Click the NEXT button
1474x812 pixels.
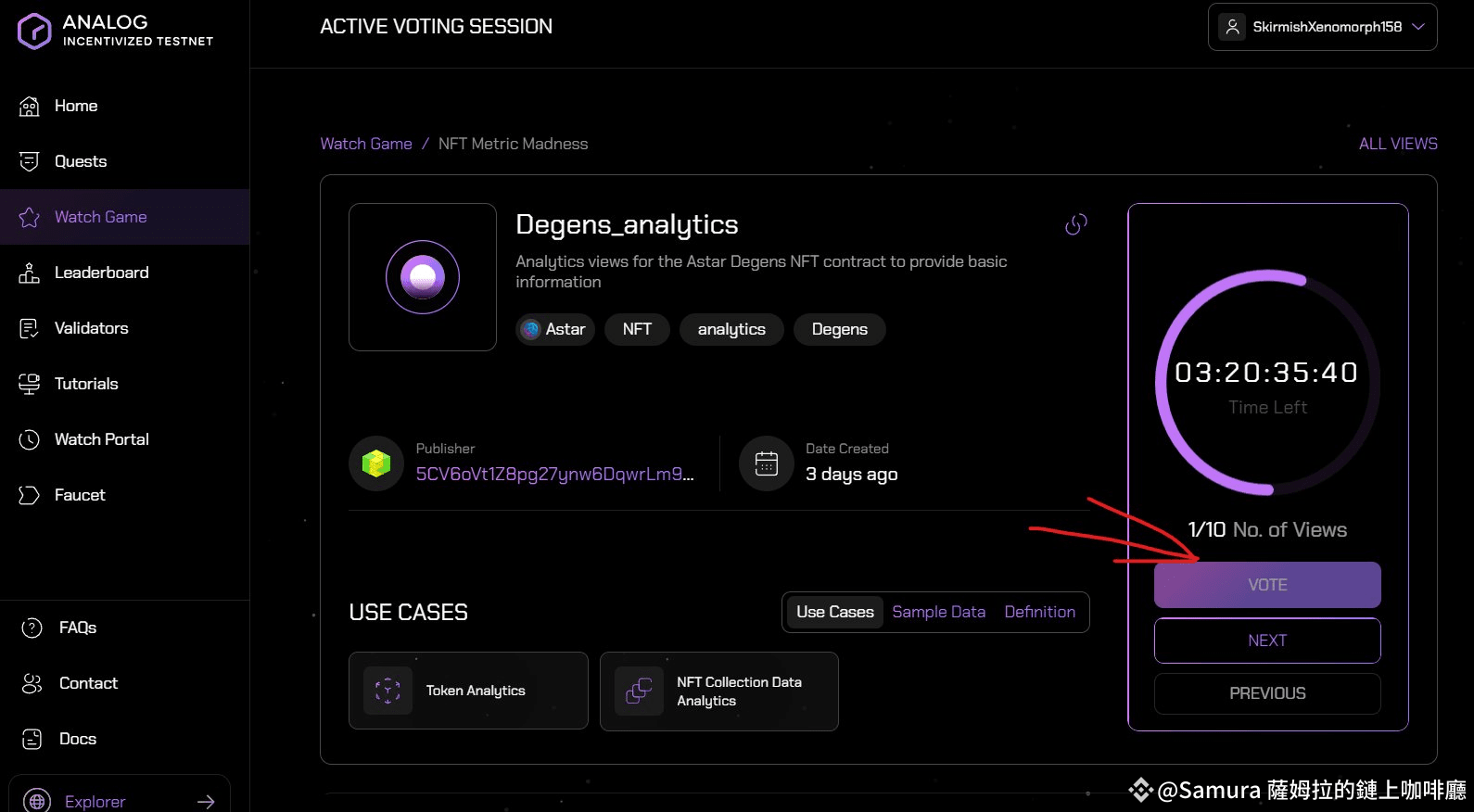point(1266,641)
